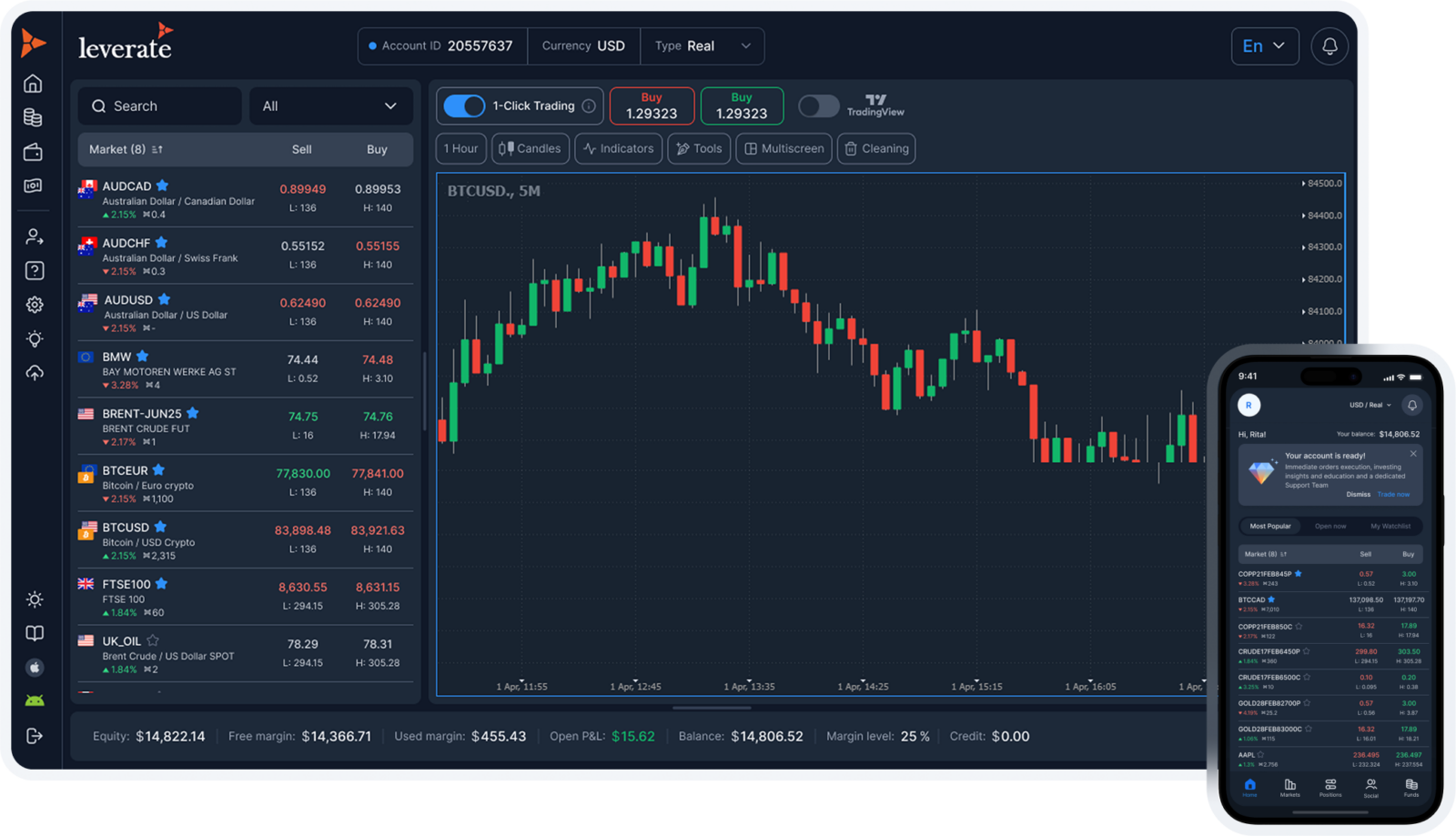Click the cloud upload icon in sidebar

tap(34, 373)
